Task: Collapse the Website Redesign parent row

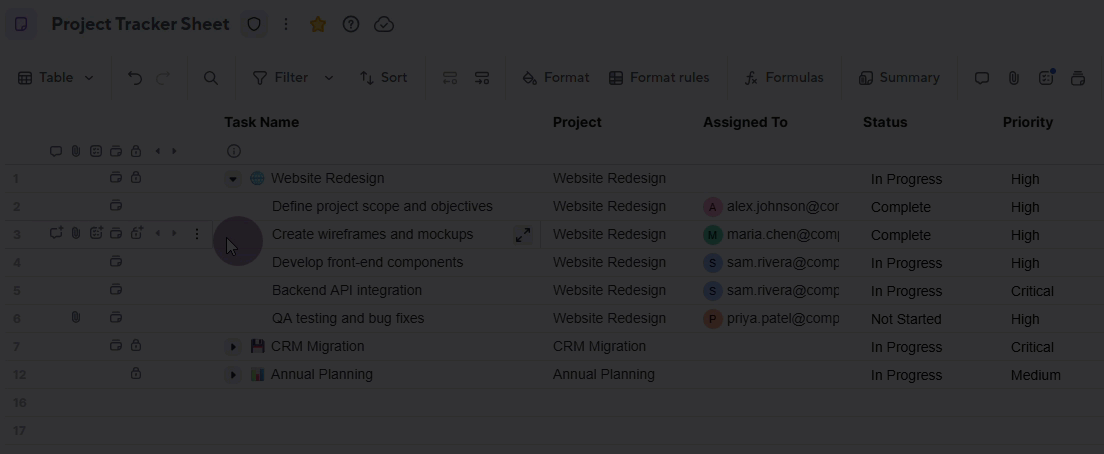Action: tap(233, 179)
